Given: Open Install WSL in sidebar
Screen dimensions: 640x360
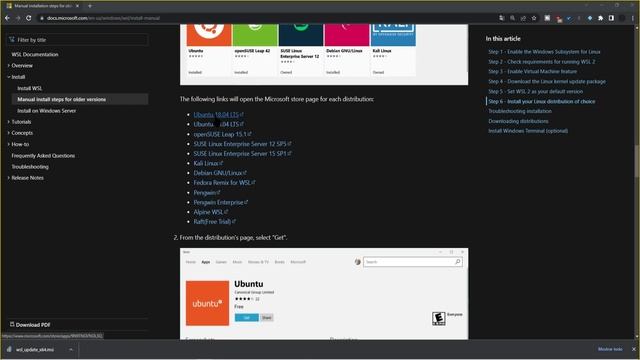Looking at the screenshot, I should tap(29, 88).
